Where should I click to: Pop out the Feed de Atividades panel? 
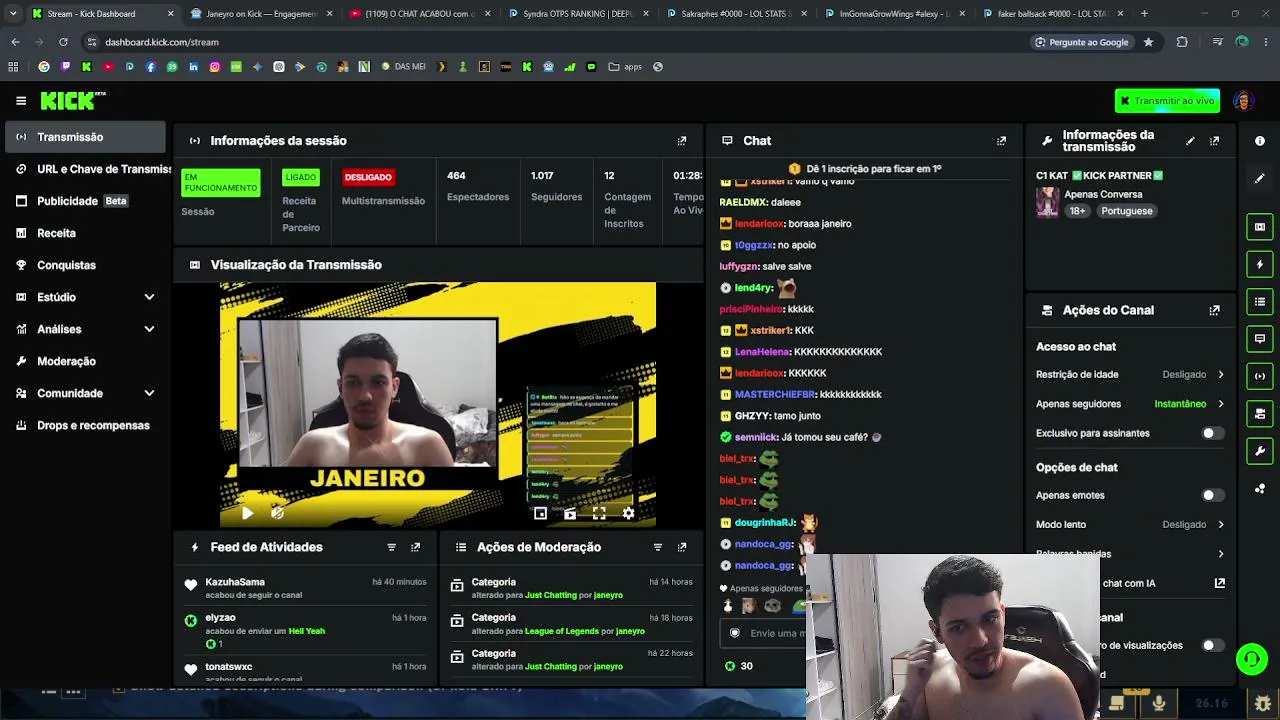(x=415, y=547)
